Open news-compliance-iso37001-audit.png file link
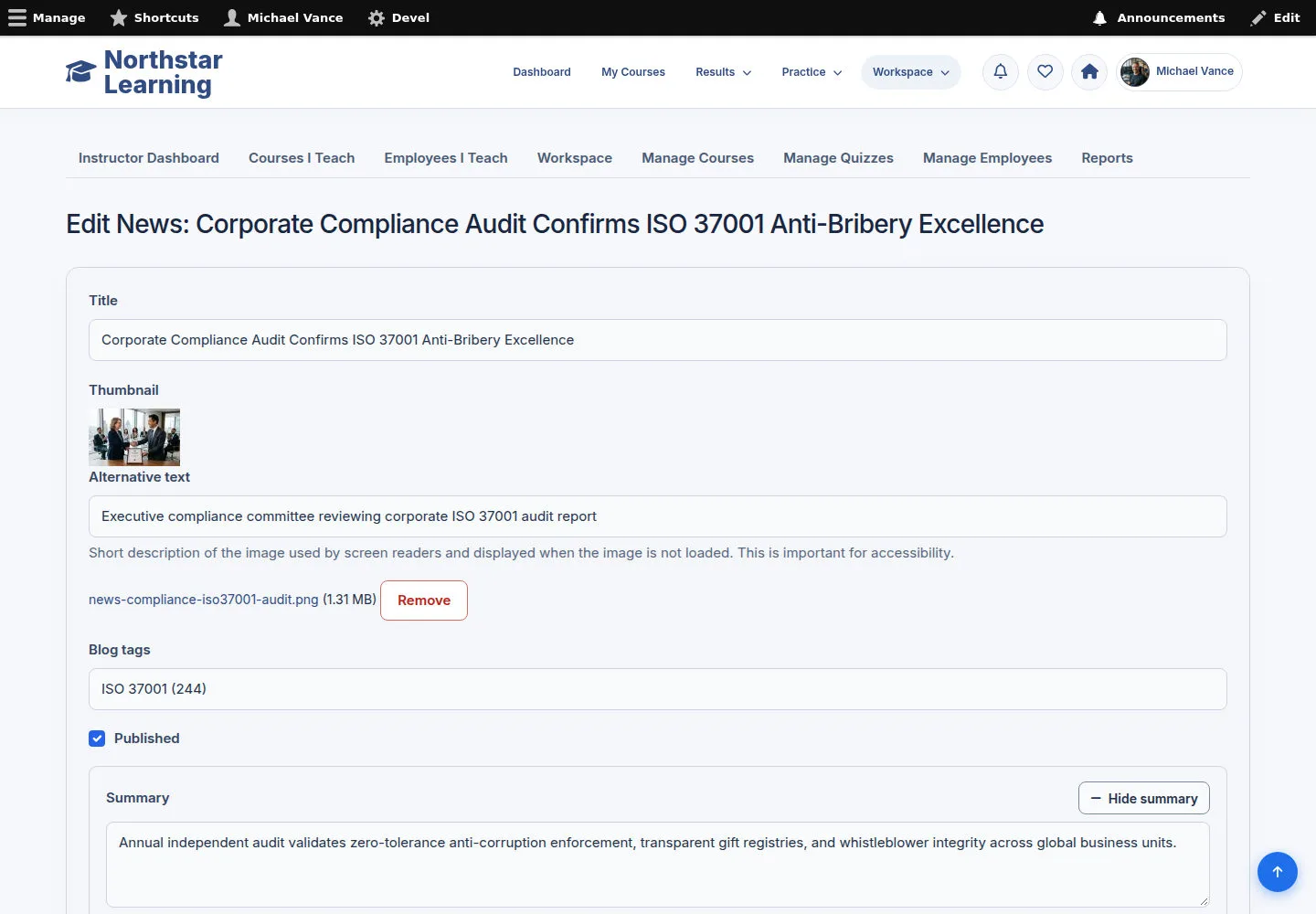Image resolution: width=1316 pixels, height=914 pixels. (204, 600)
